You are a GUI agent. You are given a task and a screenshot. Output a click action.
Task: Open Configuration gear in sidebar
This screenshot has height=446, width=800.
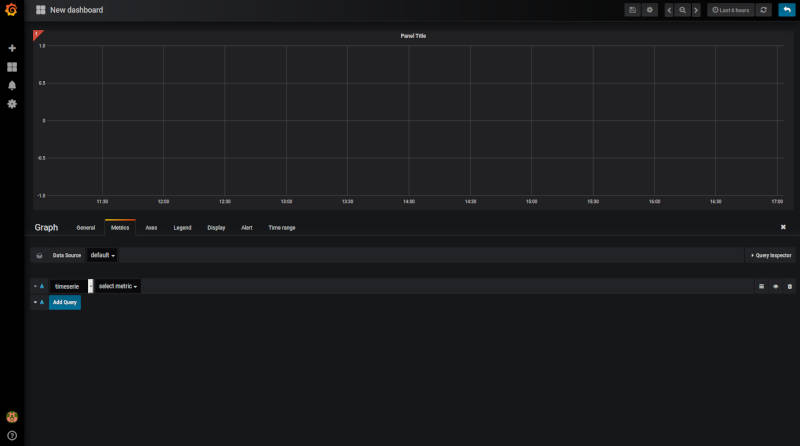[x=12, y=104]
